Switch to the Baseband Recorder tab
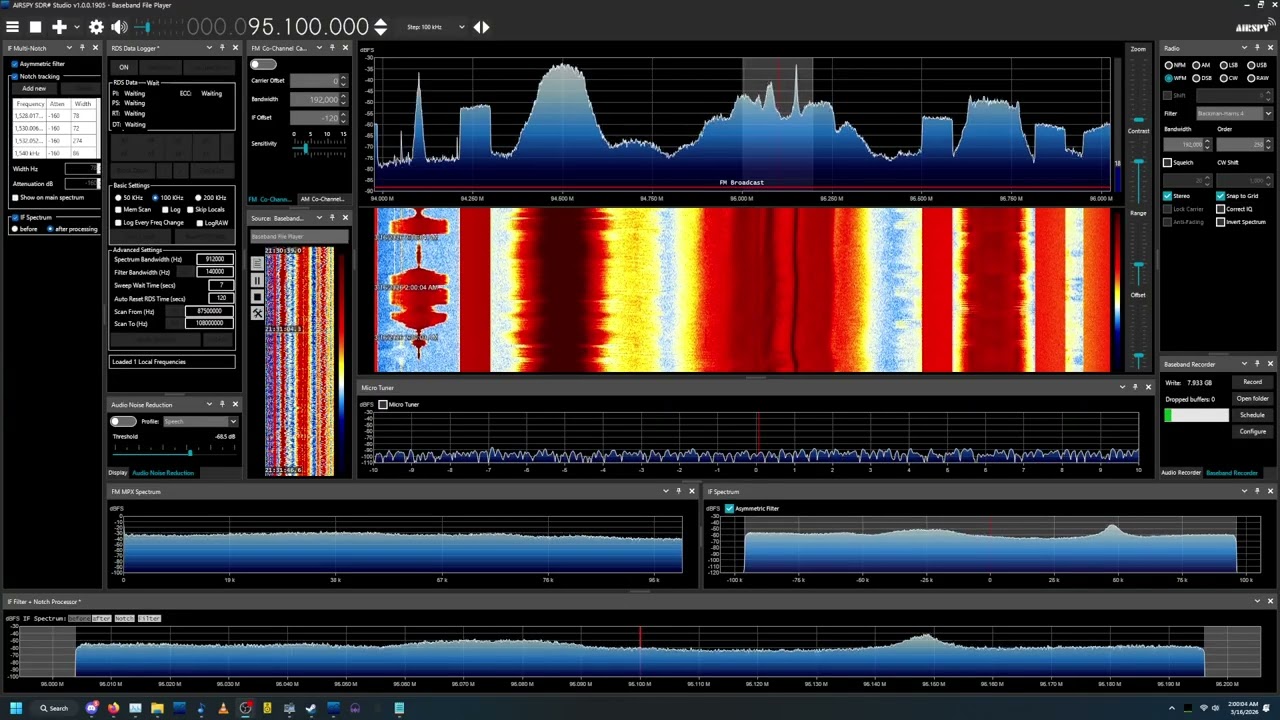The image size is (1280, 720). point(1232,472)
